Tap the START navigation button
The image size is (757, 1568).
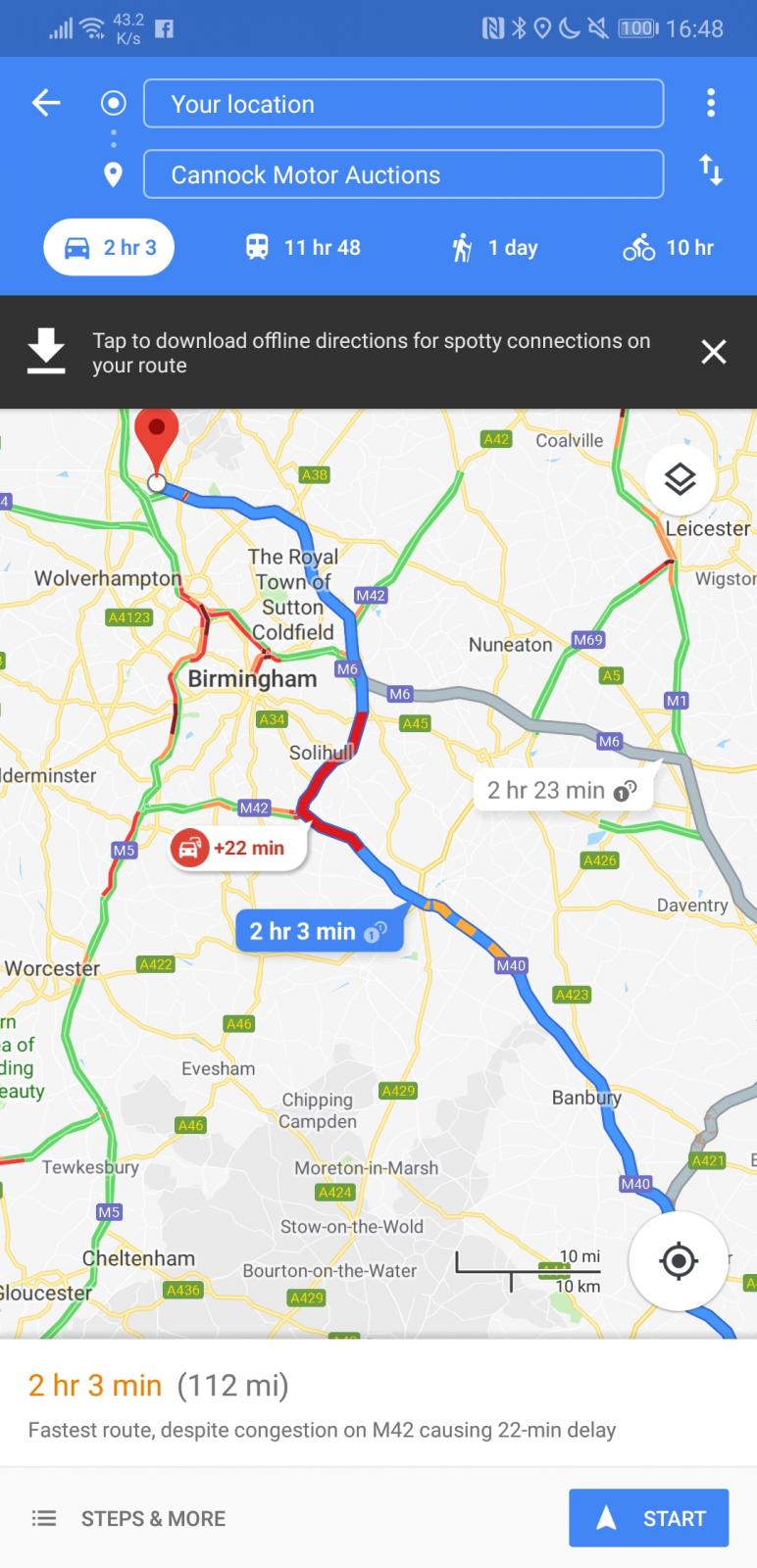[x=649, y=1518]
